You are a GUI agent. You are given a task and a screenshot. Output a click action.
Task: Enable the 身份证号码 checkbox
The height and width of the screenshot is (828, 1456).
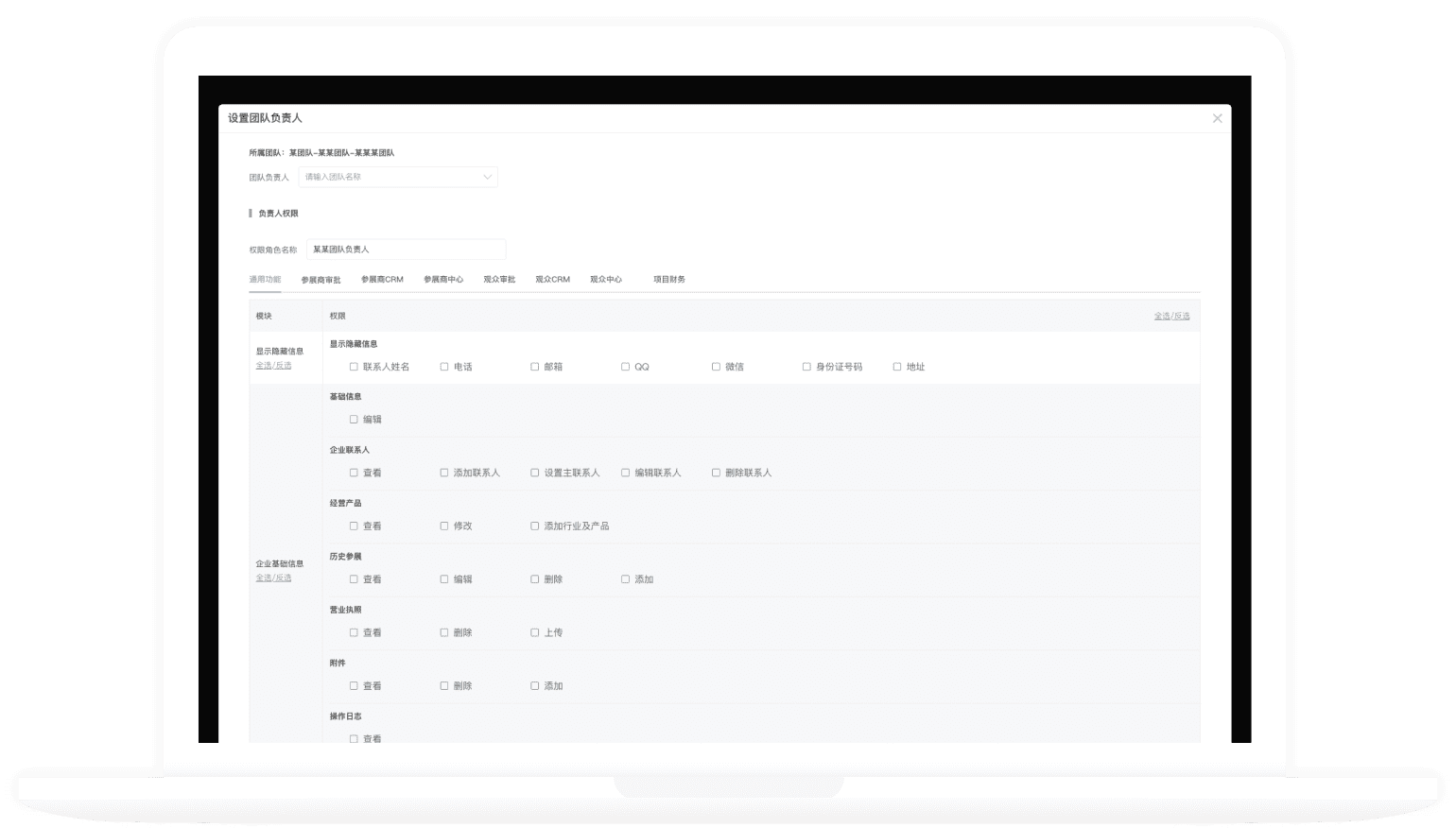pyautogui.click(x=806, y=367)
